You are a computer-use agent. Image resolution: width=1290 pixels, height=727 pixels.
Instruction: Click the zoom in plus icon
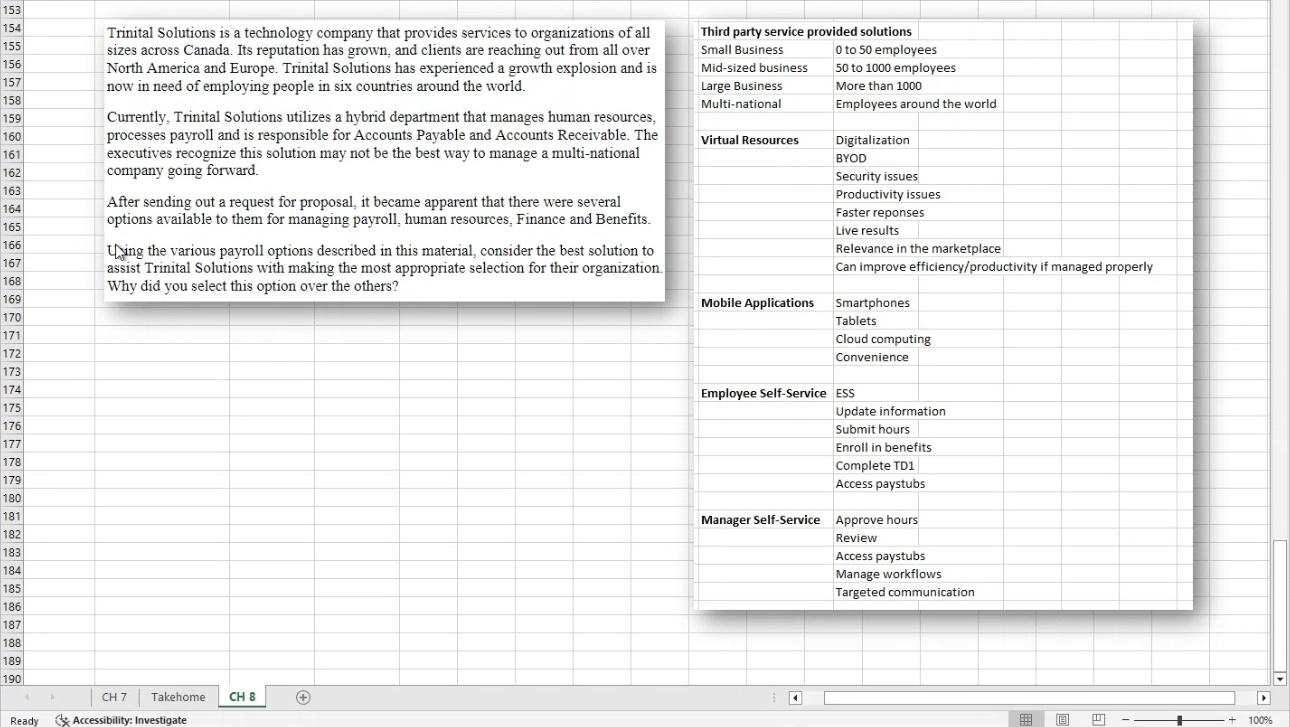pyautogui.click(x=1232, y=720)
